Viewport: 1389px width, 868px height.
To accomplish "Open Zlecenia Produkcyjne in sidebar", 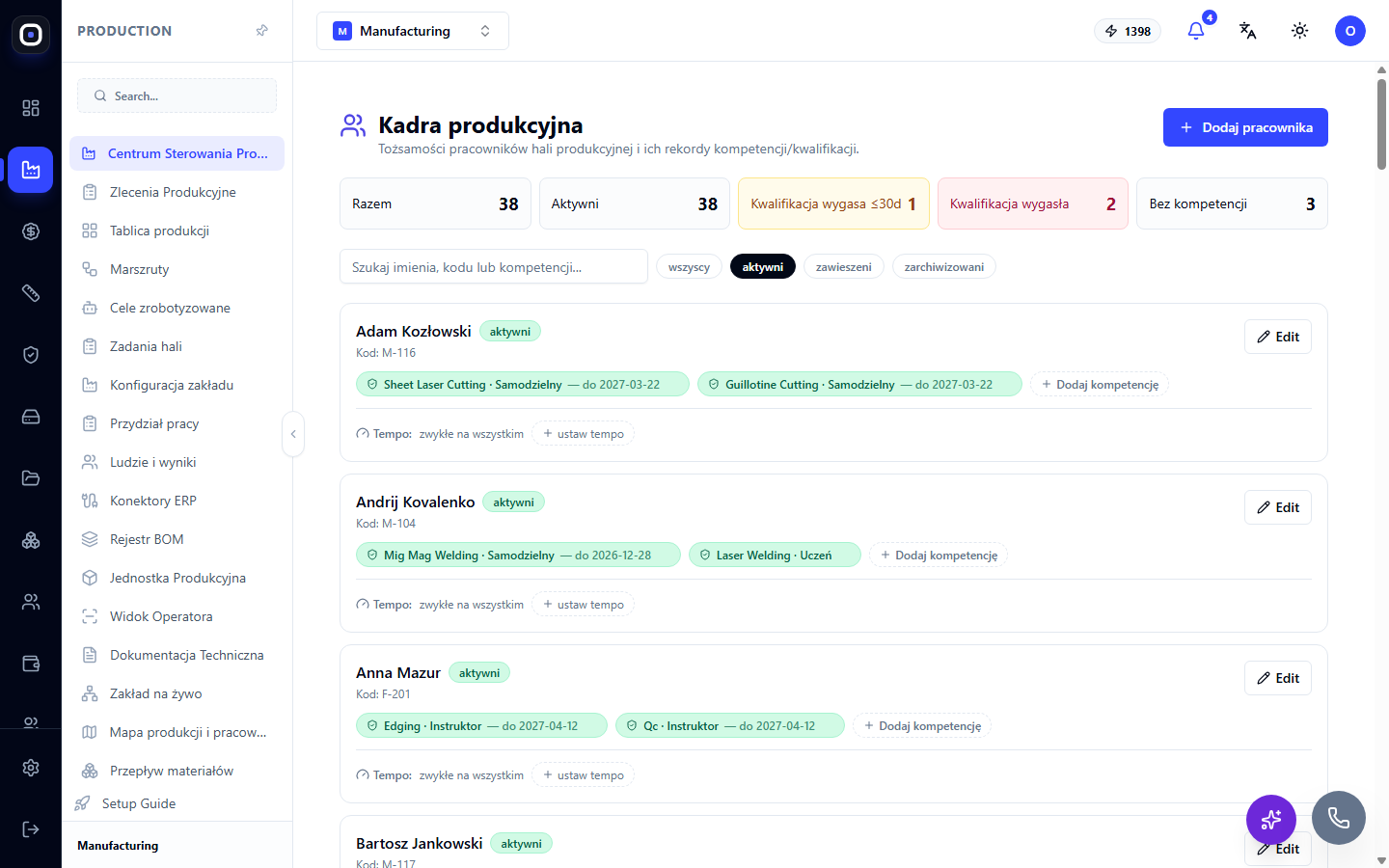I will [177, 192].
